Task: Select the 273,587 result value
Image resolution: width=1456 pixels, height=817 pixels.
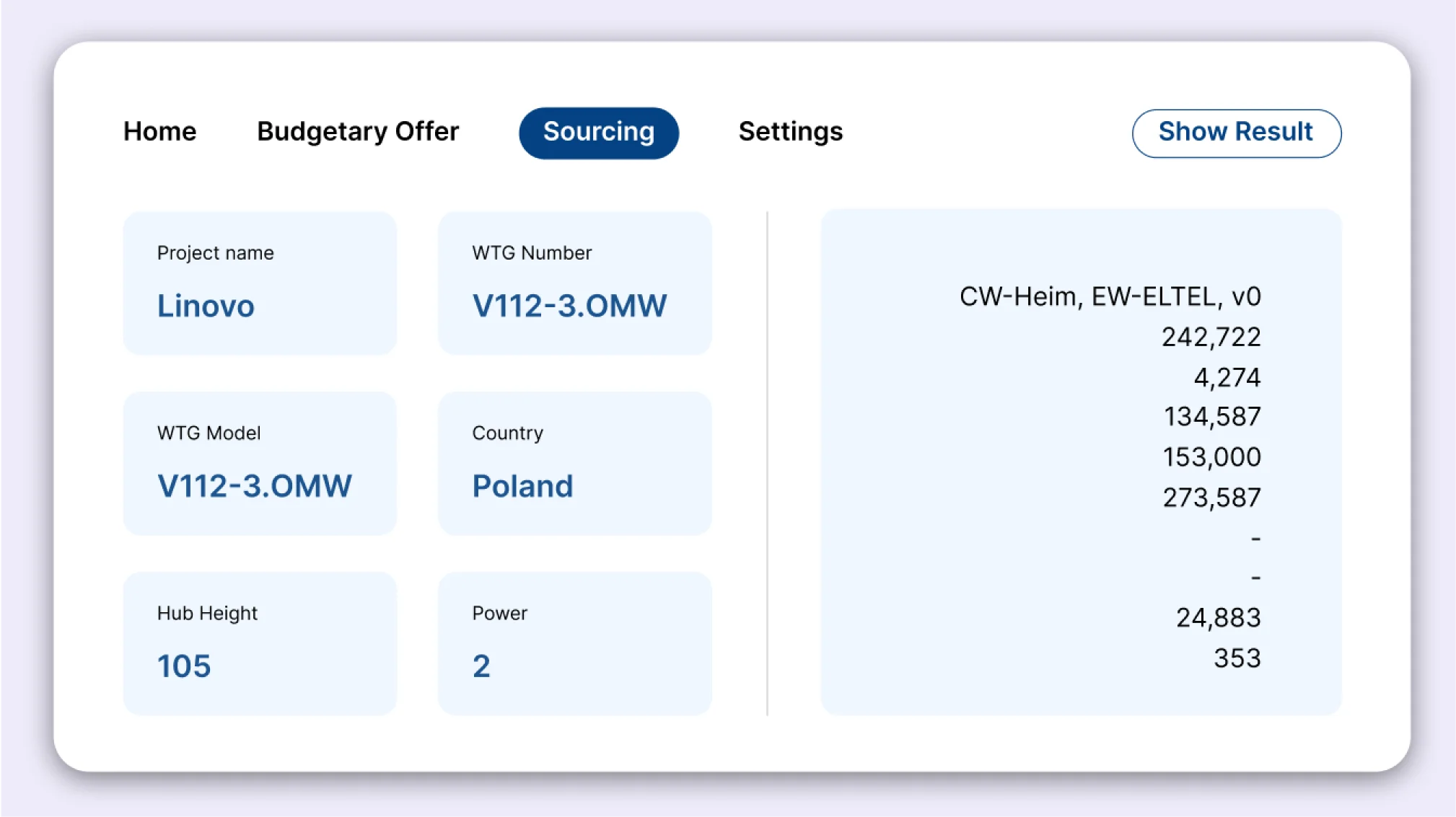Action: 1212,498
